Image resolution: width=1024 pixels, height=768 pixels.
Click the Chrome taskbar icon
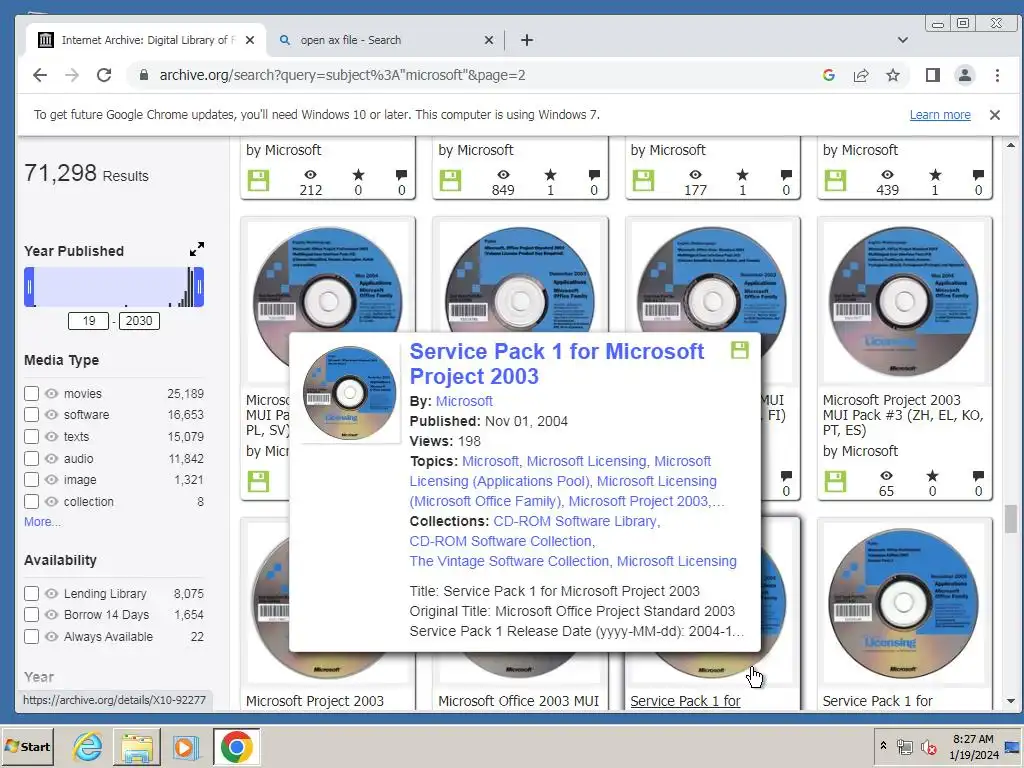236,746
